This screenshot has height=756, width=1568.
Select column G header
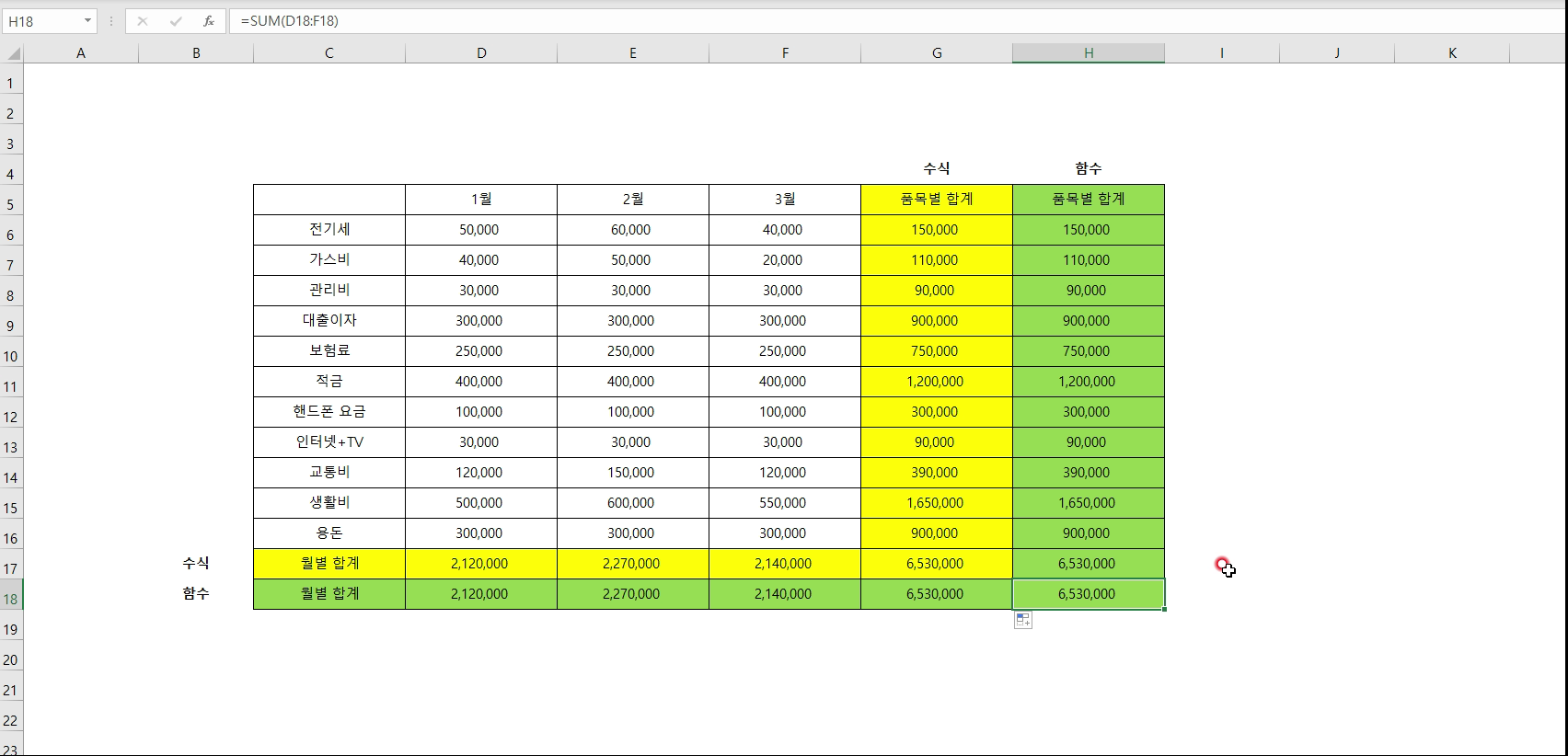[937, 53]
